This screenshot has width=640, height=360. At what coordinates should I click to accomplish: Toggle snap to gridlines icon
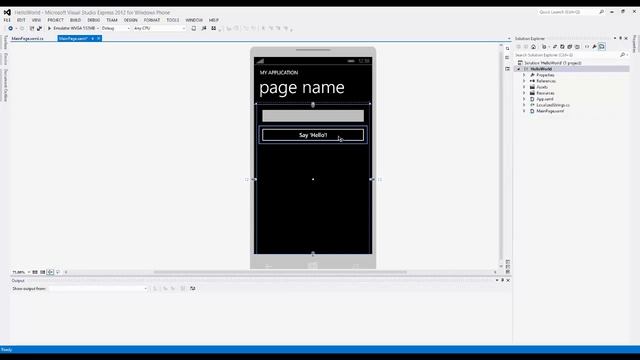point(42,272)
